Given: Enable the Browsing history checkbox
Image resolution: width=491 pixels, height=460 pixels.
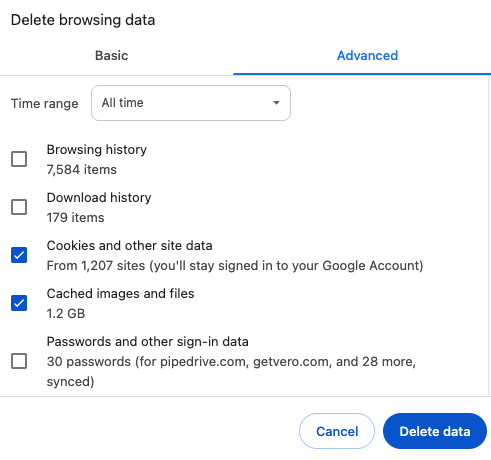Looking at the screenshot, I should [19, 159].
